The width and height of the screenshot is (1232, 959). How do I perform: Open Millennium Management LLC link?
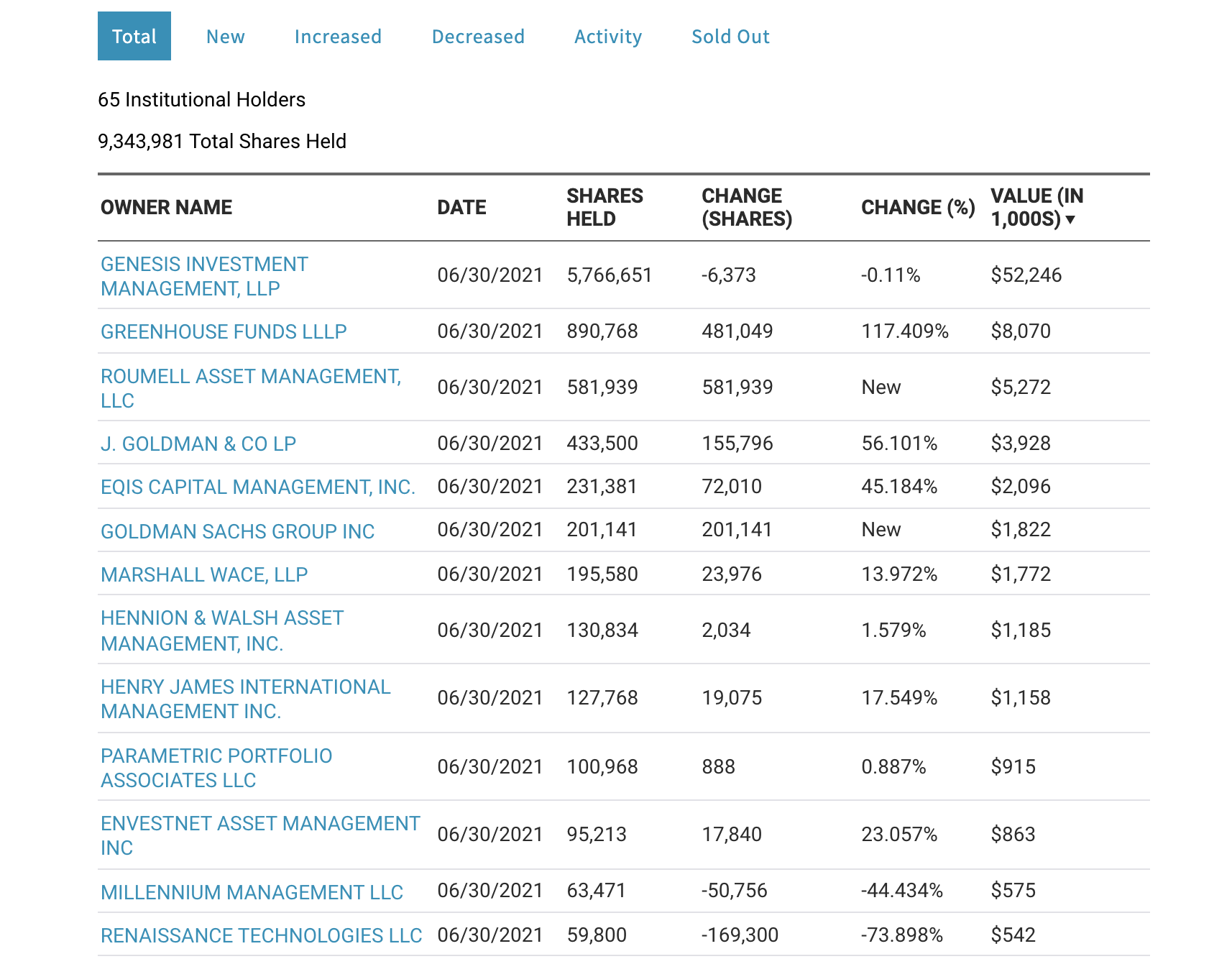(x=252, y=892)
